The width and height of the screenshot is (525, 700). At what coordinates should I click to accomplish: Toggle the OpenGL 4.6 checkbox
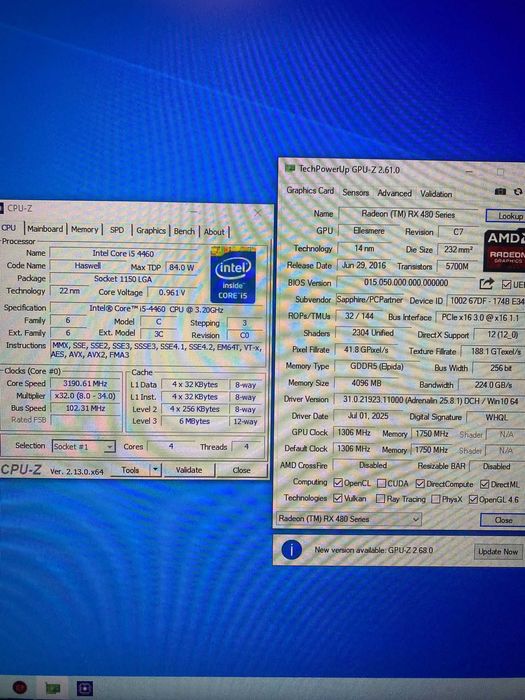tap(473, 500)
